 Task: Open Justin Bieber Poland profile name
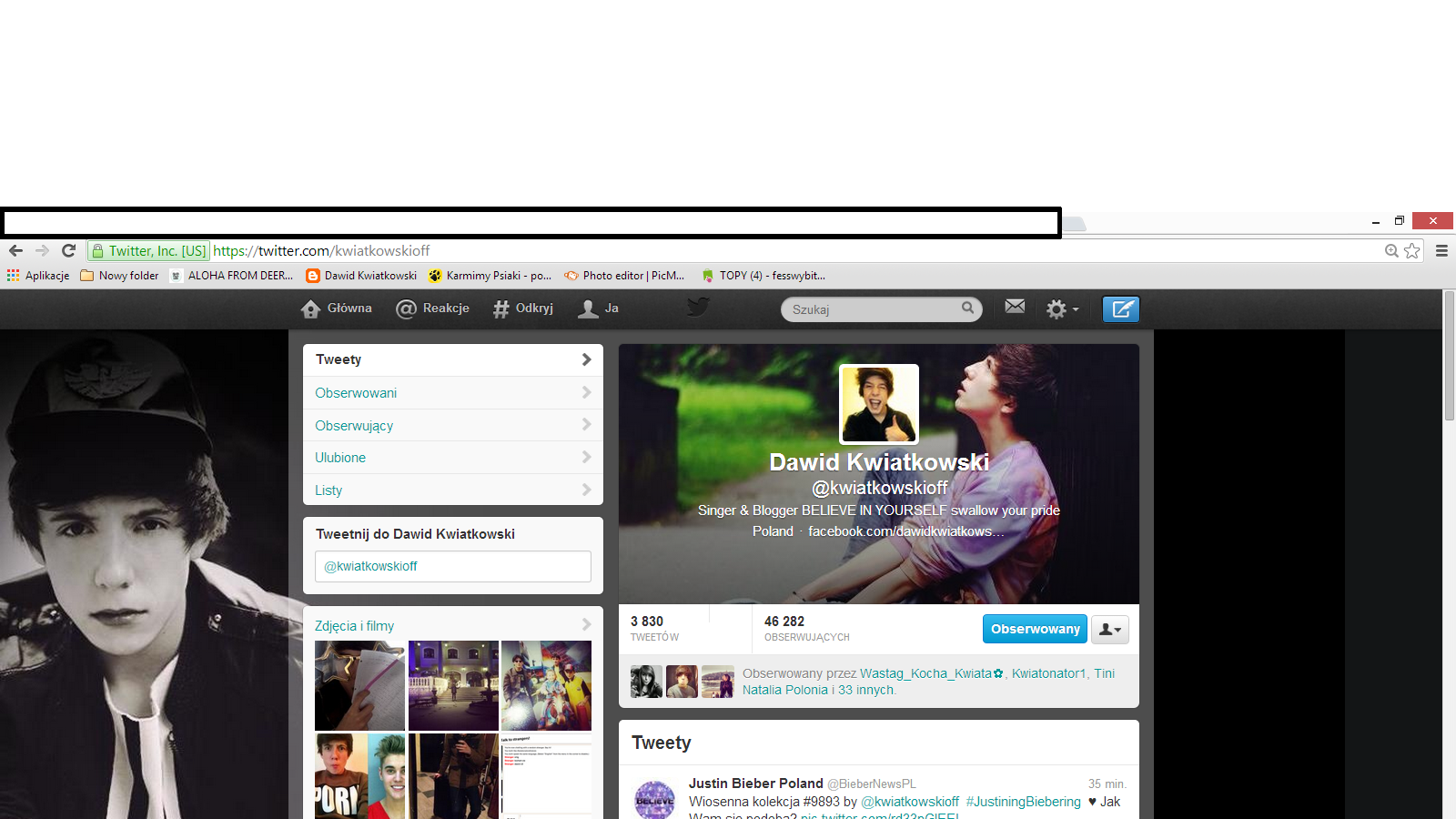tap(755, 784)
